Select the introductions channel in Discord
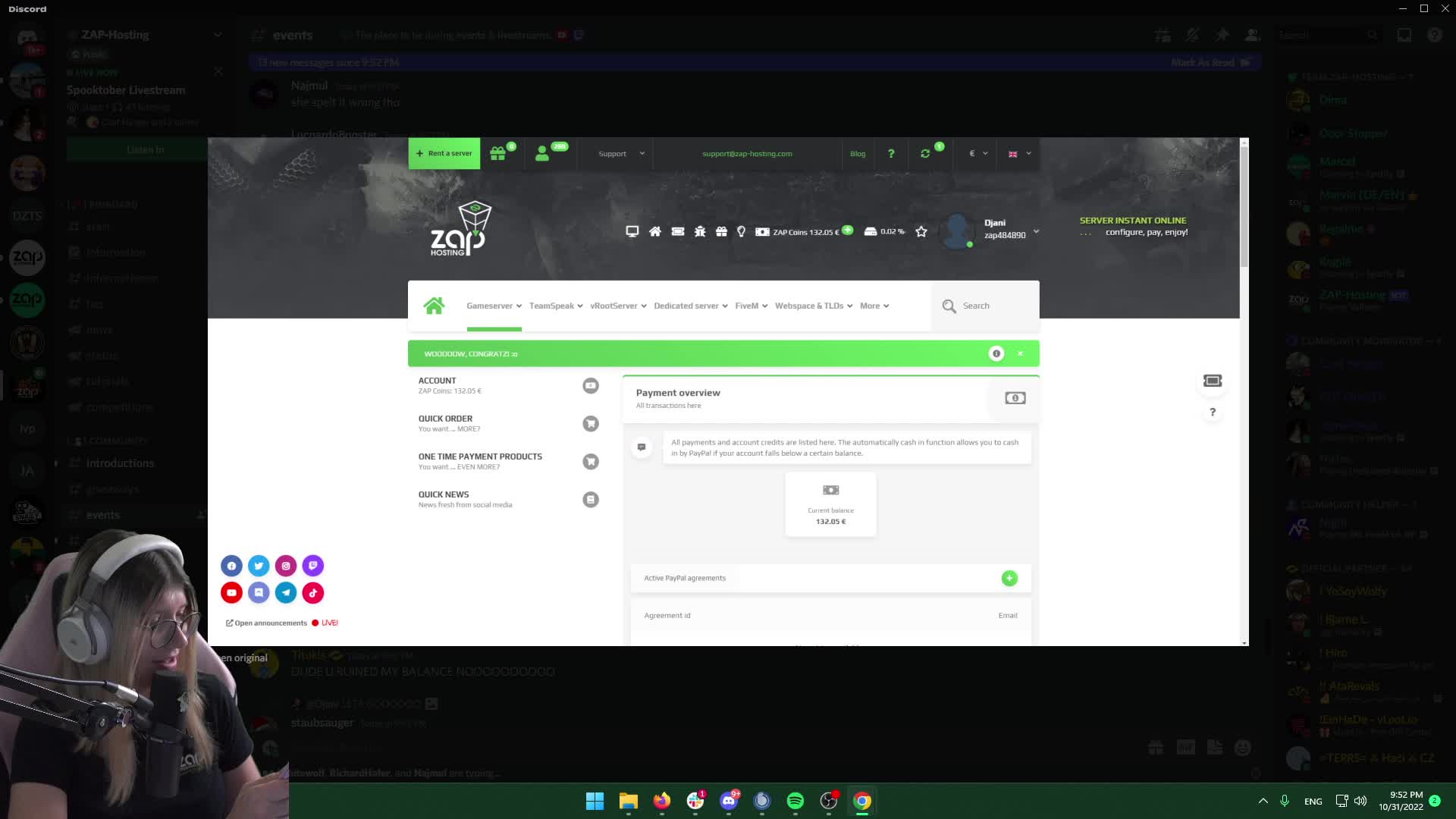The height and width of the screenshot is (819, 1456). (120, 463)
